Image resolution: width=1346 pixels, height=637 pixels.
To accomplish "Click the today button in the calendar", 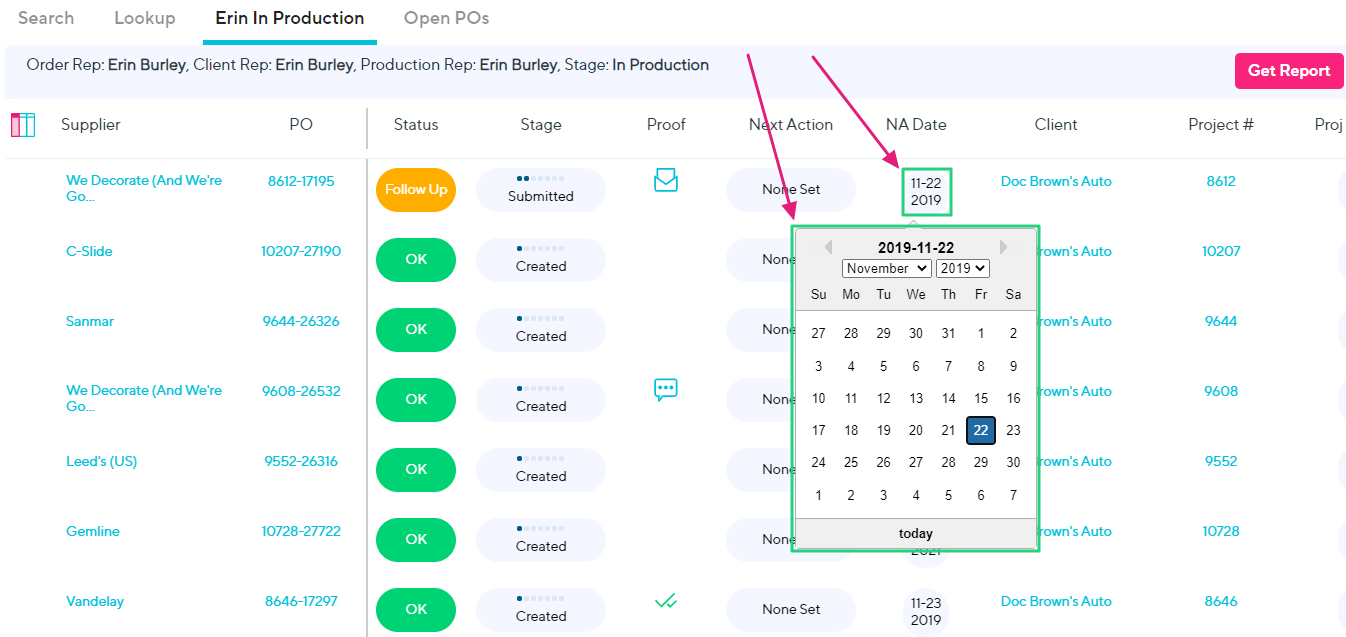I will [916, 534].
